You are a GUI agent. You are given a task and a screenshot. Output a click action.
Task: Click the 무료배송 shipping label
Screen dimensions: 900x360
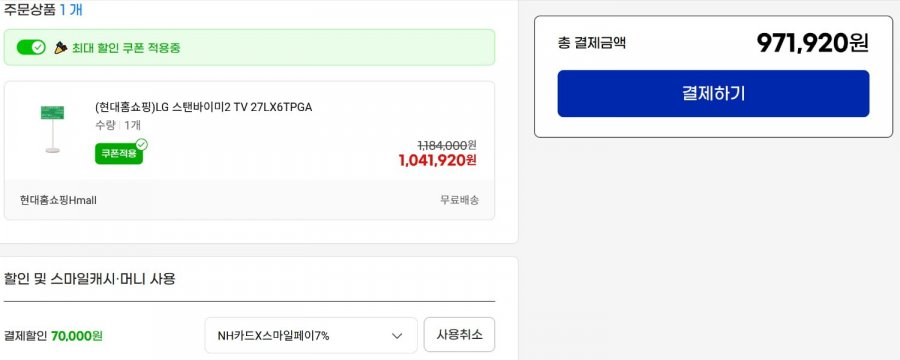[459, 200]
